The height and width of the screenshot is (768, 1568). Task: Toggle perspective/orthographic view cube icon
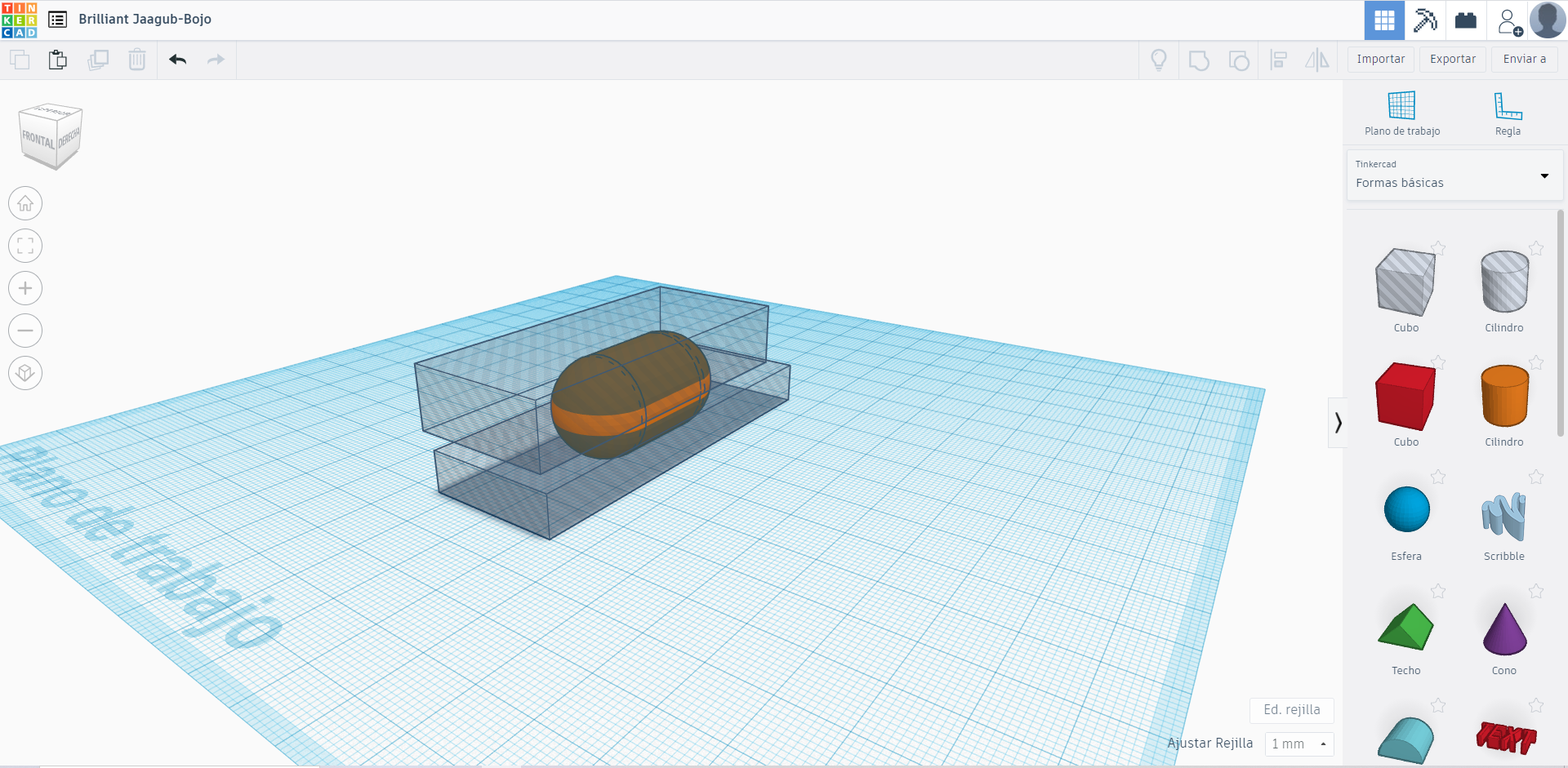25,373
